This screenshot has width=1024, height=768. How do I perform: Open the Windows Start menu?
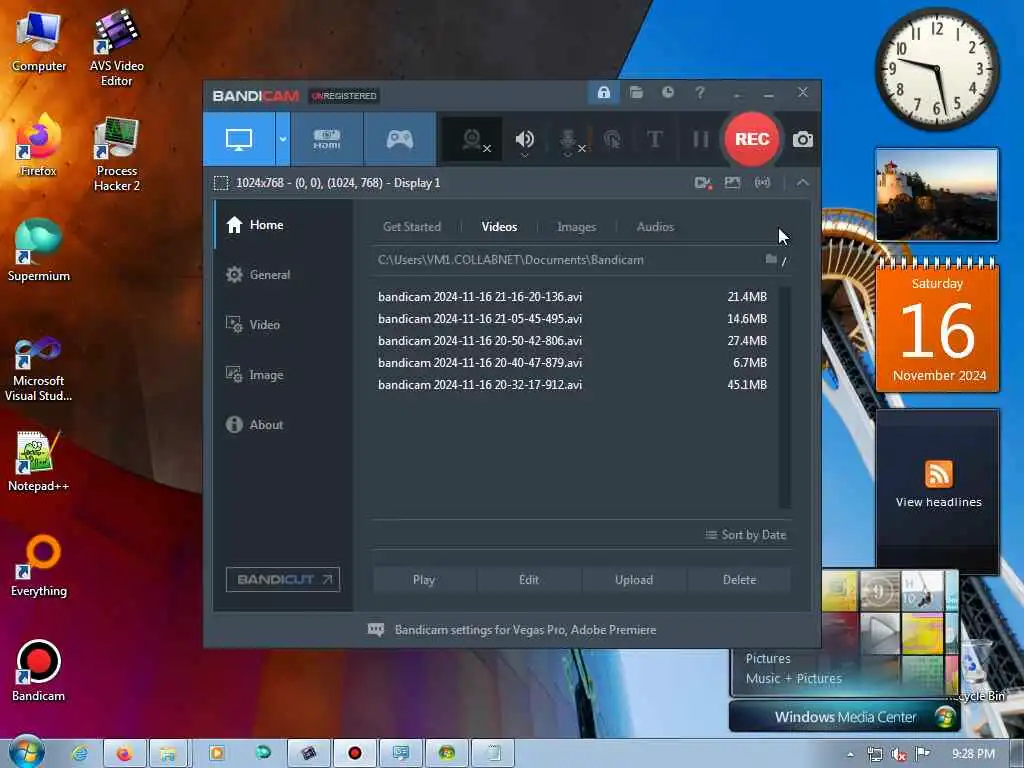pos(26,752)
